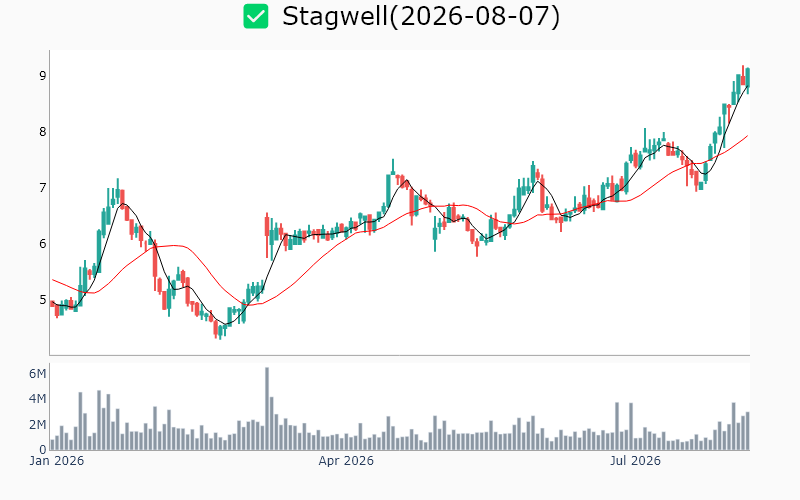Screen dimensions: 800x500
Task: Click the 6M volume axis label
Action: pyautogui.click(x=37, y=374)
